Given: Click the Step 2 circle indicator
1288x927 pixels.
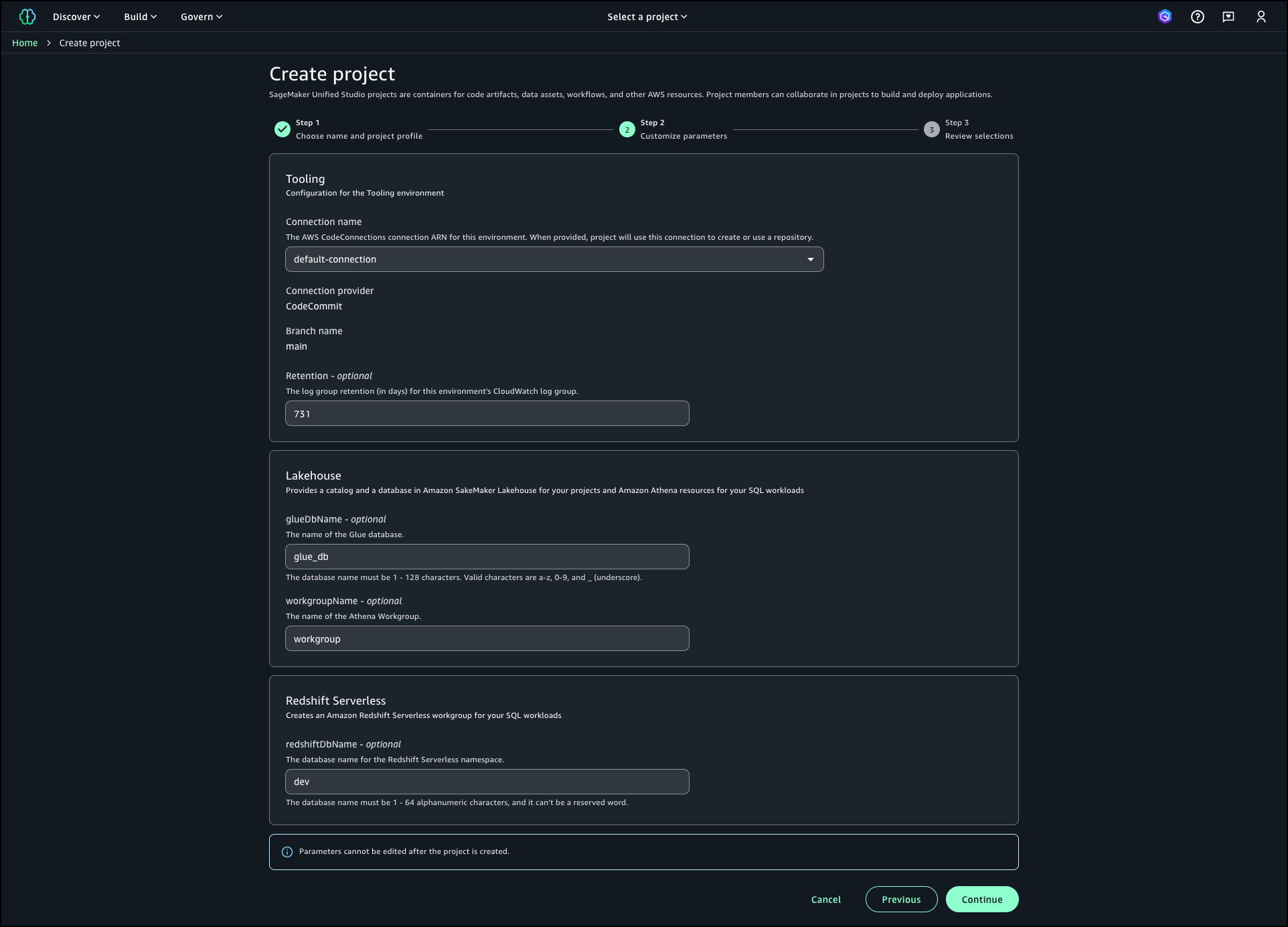Looking at the screenshot, I should [627, 129].
